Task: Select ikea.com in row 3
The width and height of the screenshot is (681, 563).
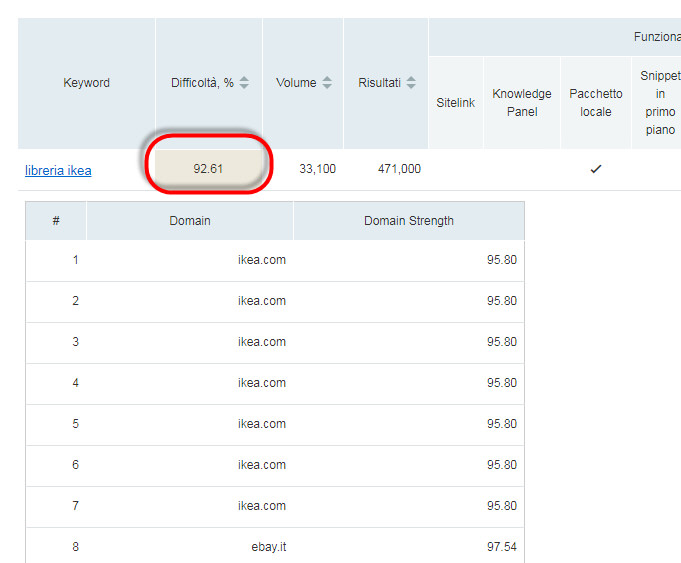Action: [x=262, y=342]
